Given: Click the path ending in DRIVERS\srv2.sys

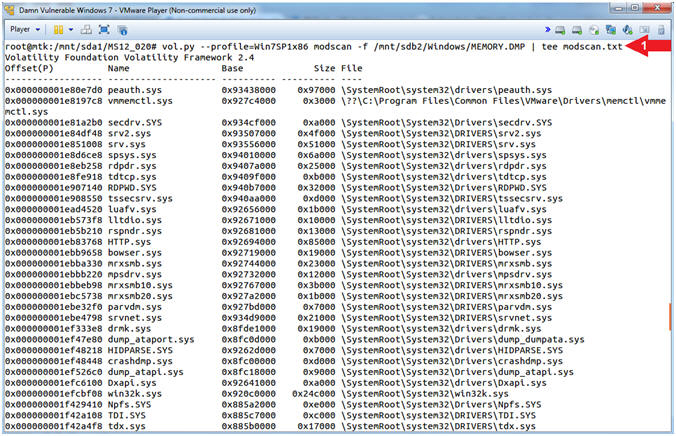Looking at the screenshot, I should [x=441, y=133].
